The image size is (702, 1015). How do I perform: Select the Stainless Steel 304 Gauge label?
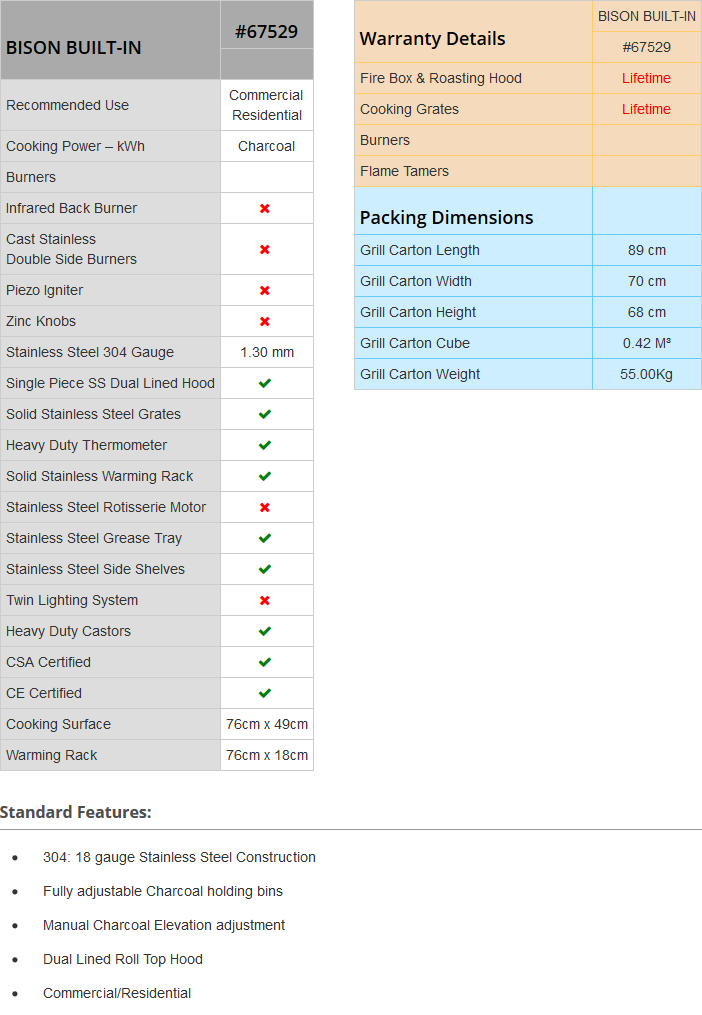90,352
